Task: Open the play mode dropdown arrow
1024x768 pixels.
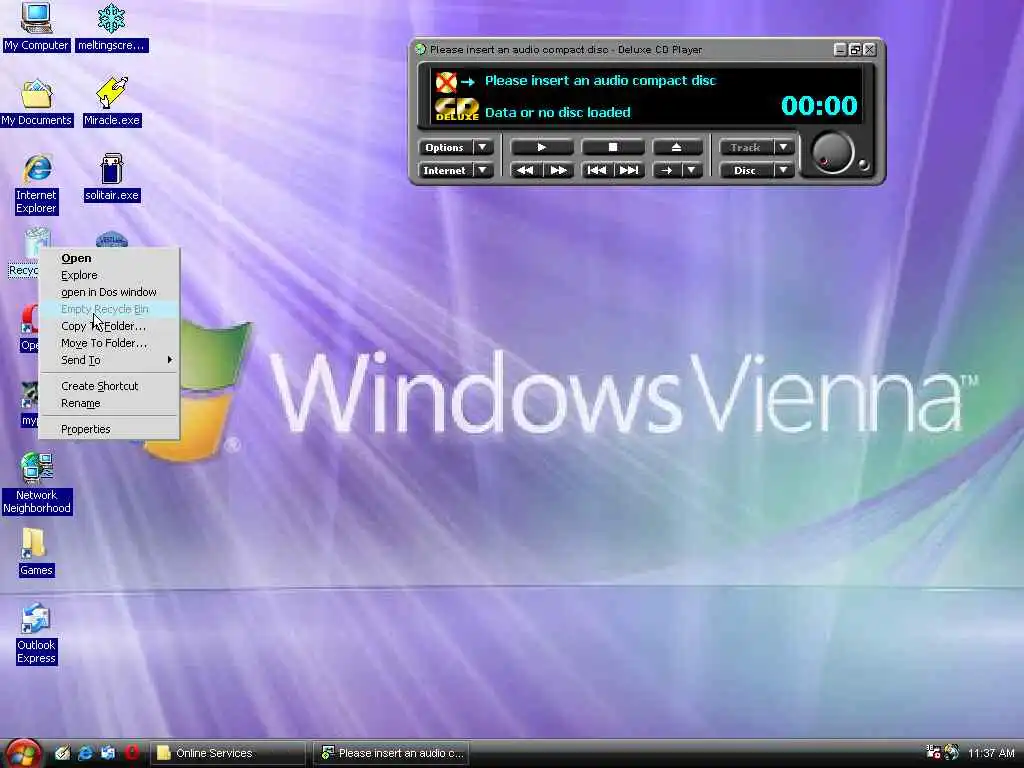Action: [x=692, y=170]
